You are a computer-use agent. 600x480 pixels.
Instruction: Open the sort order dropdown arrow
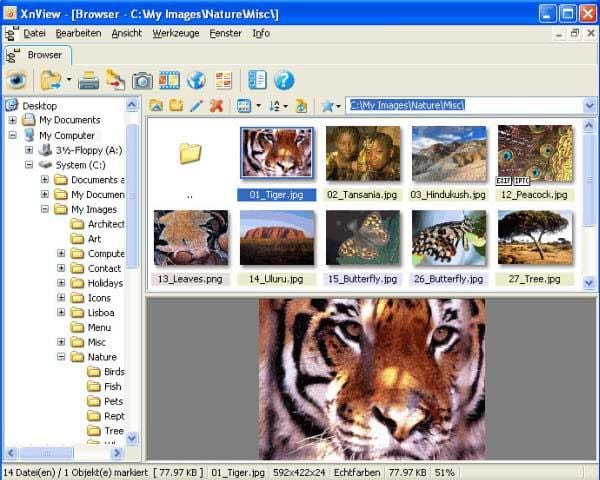click(285, 106)
